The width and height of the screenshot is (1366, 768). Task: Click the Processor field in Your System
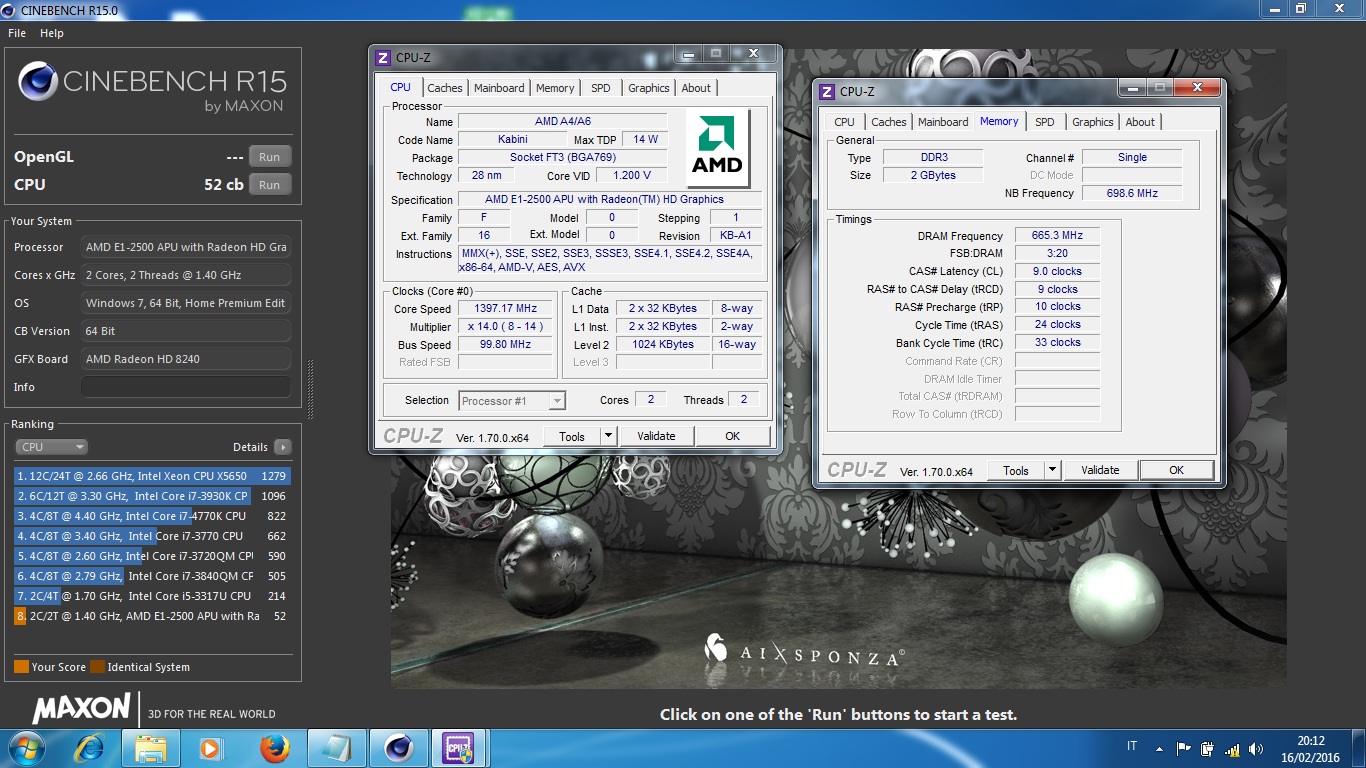coord(186,247)
